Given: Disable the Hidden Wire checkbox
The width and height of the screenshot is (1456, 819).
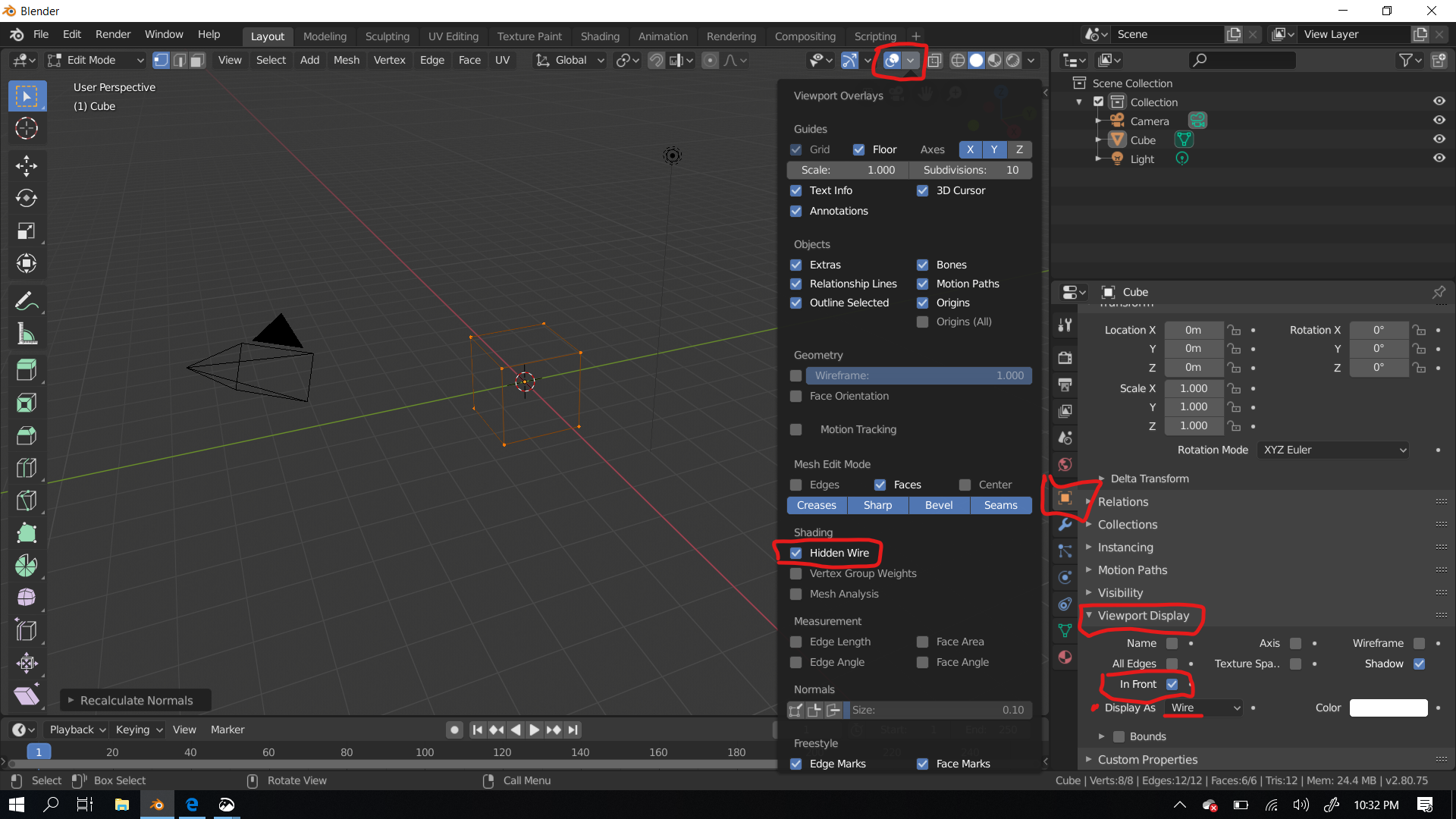Looking at the screenshot, I should coord(796,553).
